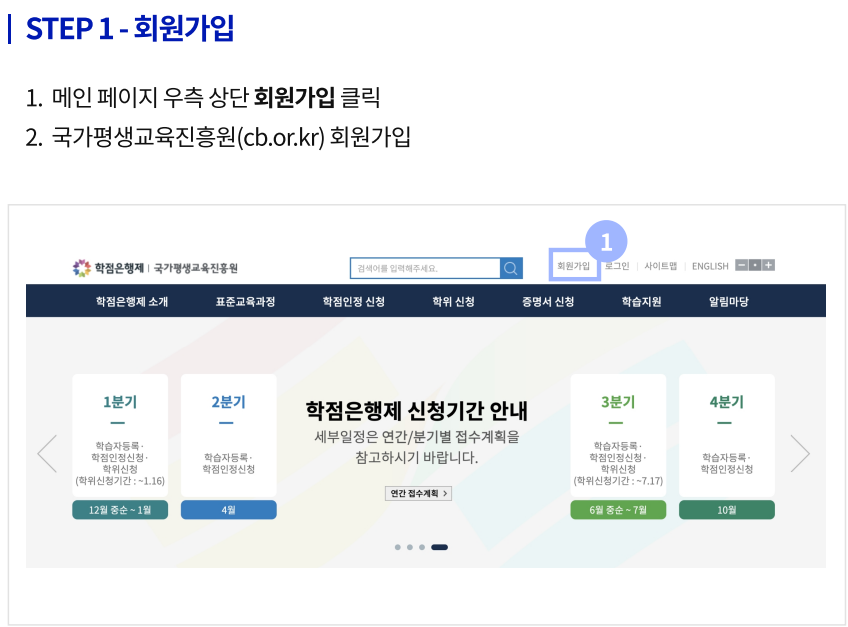Reset font size with middle dot button

[x=755, y=265]
